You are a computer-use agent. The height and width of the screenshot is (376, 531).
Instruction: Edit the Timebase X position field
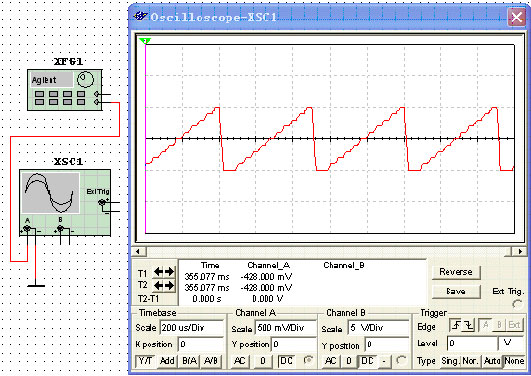[200, 344]
